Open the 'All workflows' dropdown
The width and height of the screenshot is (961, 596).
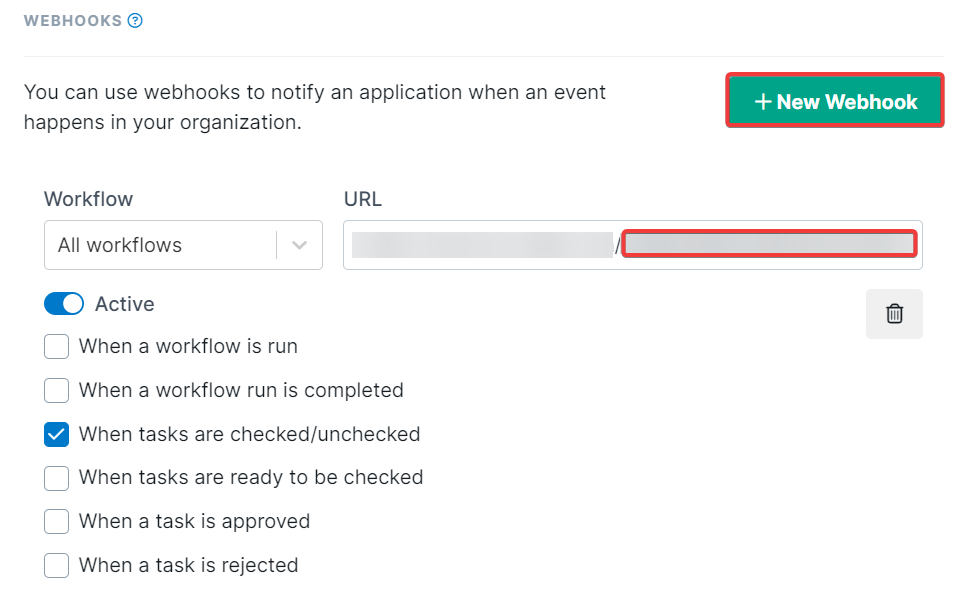(160, 245)
